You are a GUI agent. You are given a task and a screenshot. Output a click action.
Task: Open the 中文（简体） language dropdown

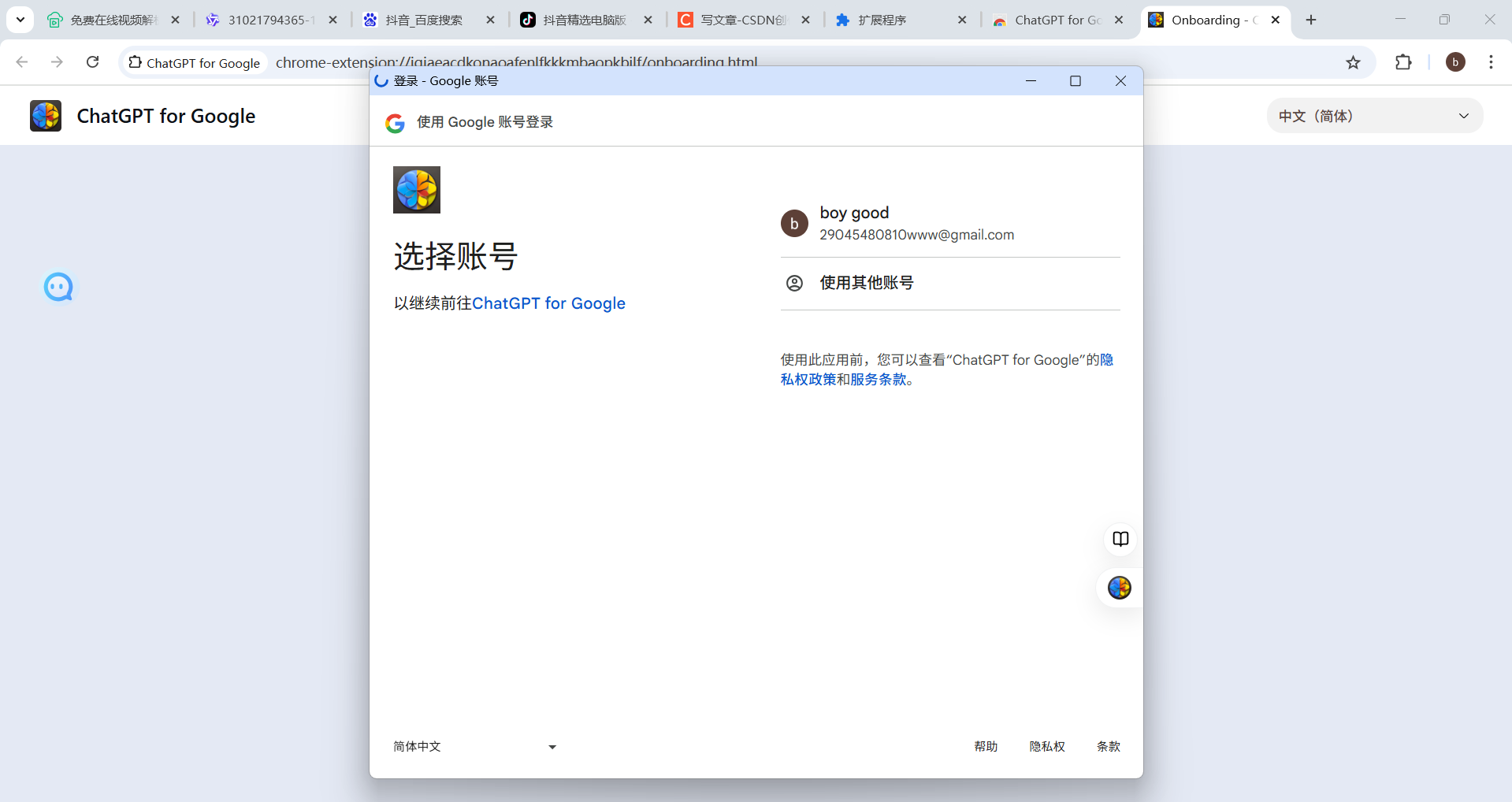[1375, 116]
